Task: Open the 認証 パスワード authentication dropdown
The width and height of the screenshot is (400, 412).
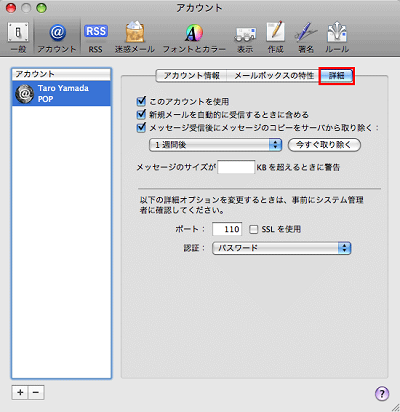Action: [x=282, y=248]
